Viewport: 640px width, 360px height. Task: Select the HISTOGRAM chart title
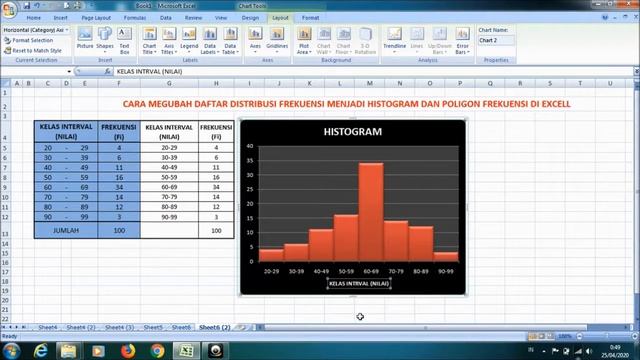pyautogui.click(x=353, y=131)
